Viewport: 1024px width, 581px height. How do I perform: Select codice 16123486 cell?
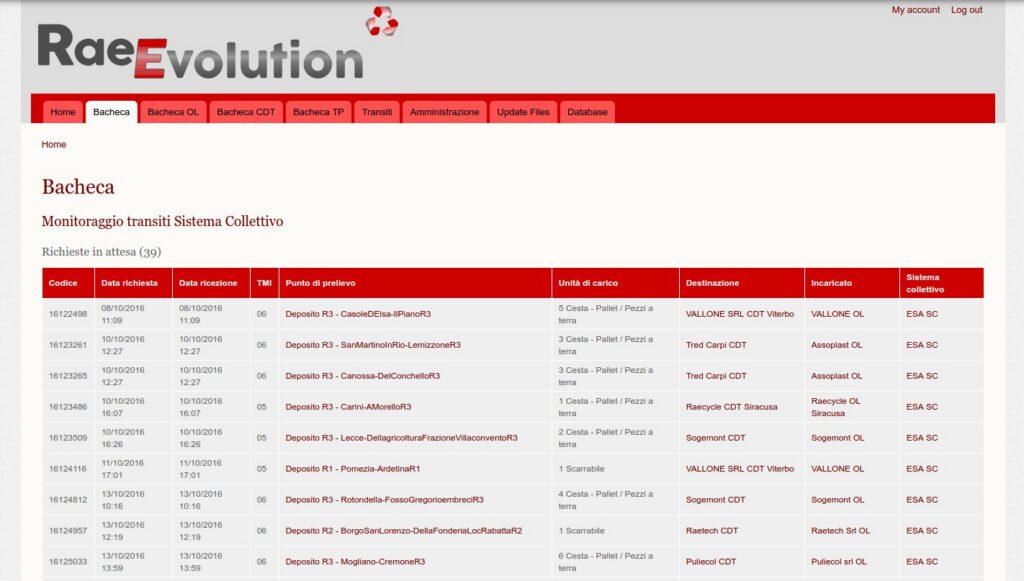coord(68,407)
